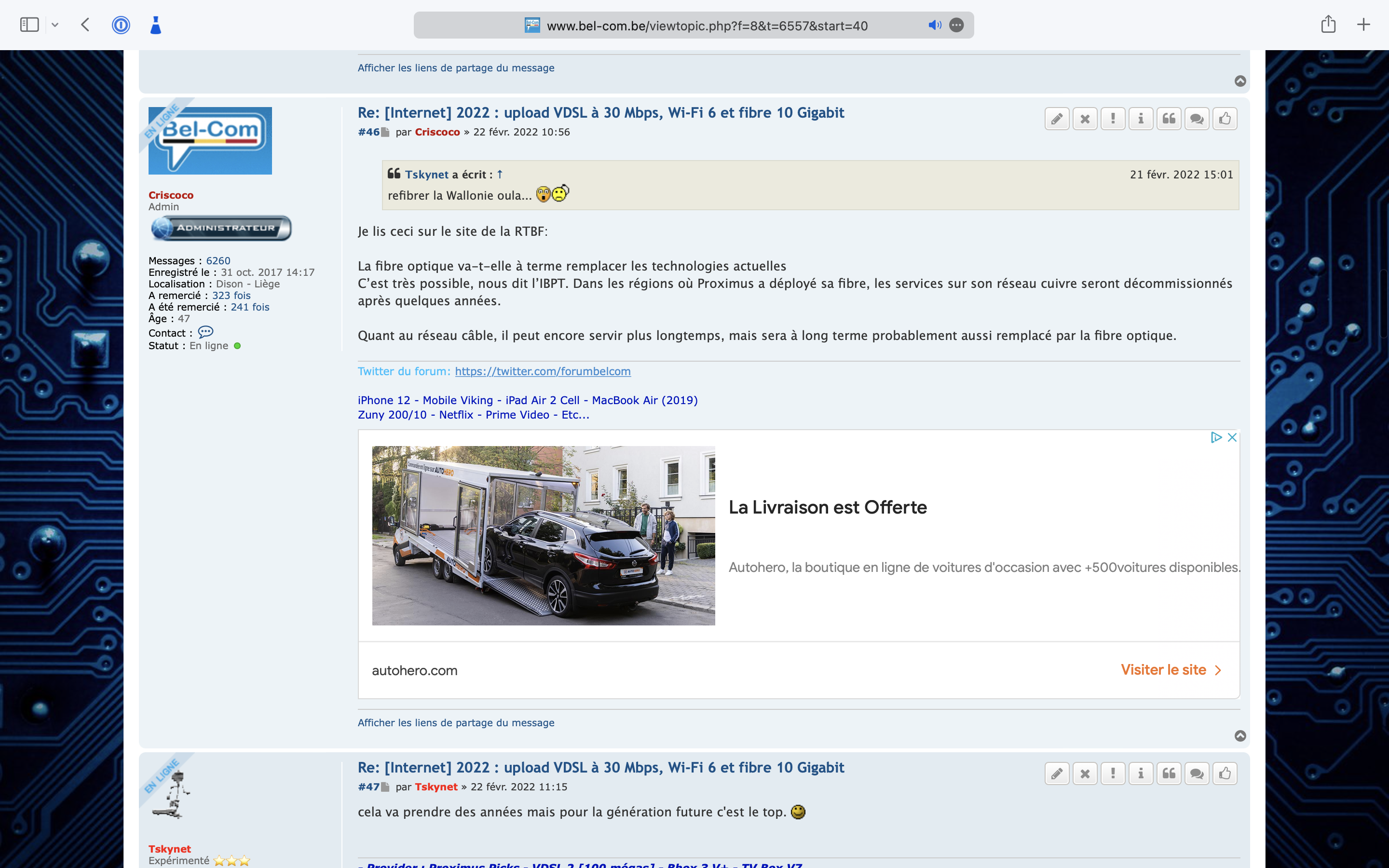Close the Autohero advertisement
The width and height of the screenshot is (1389, 868).
[x=1232, y=437]
